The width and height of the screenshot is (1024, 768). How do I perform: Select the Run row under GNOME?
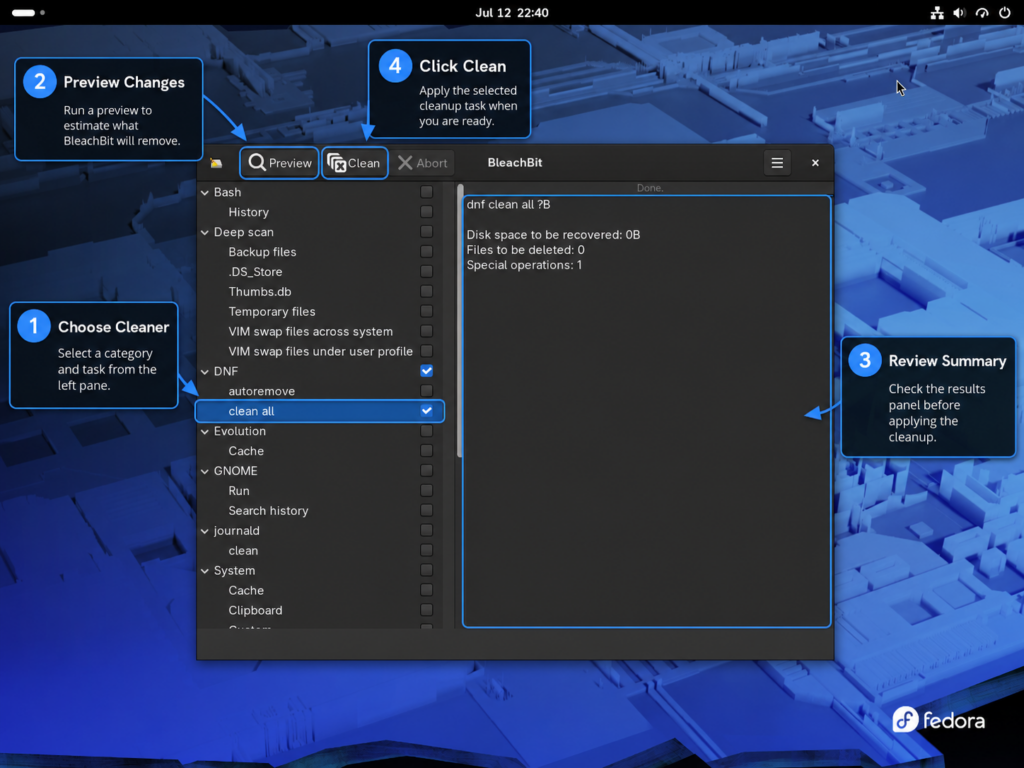[319, 491]
